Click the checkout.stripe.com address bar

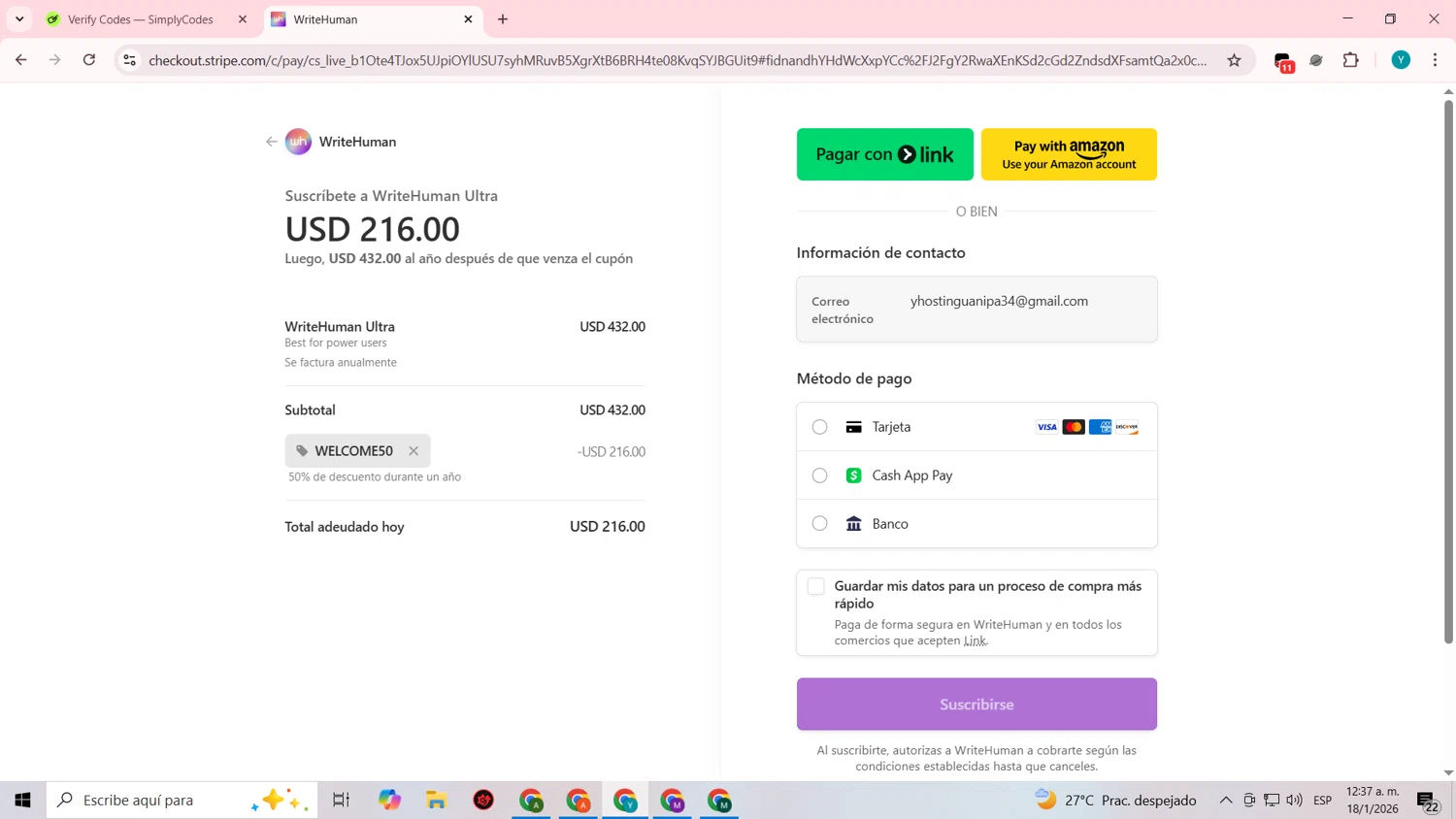(x=678, y=60)
